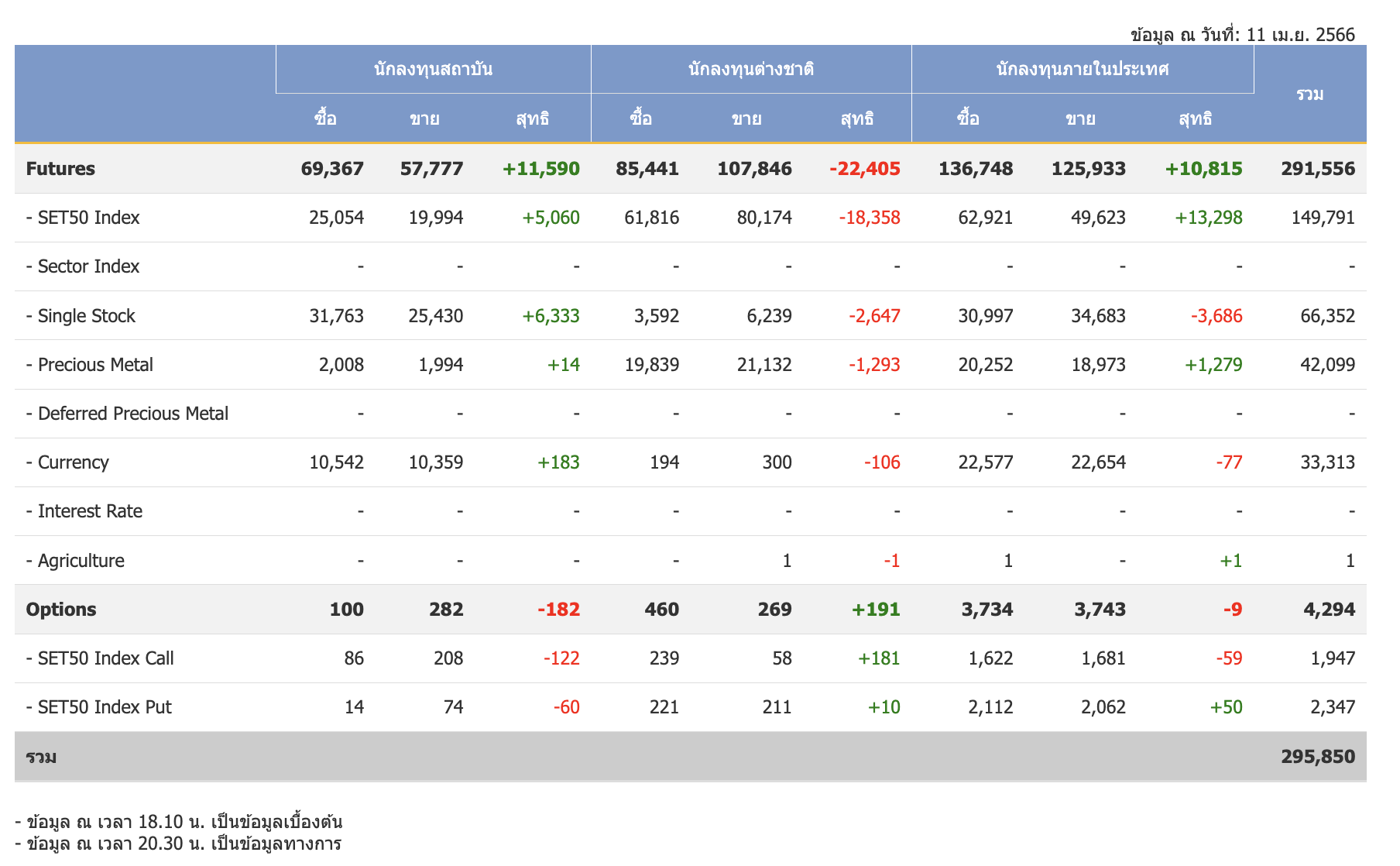The width and height of the screenshot is (1400, 866).
Task: Click SET50 Index Put local buy 2,112
Action: pyautogui.click(x=990, y=707)
